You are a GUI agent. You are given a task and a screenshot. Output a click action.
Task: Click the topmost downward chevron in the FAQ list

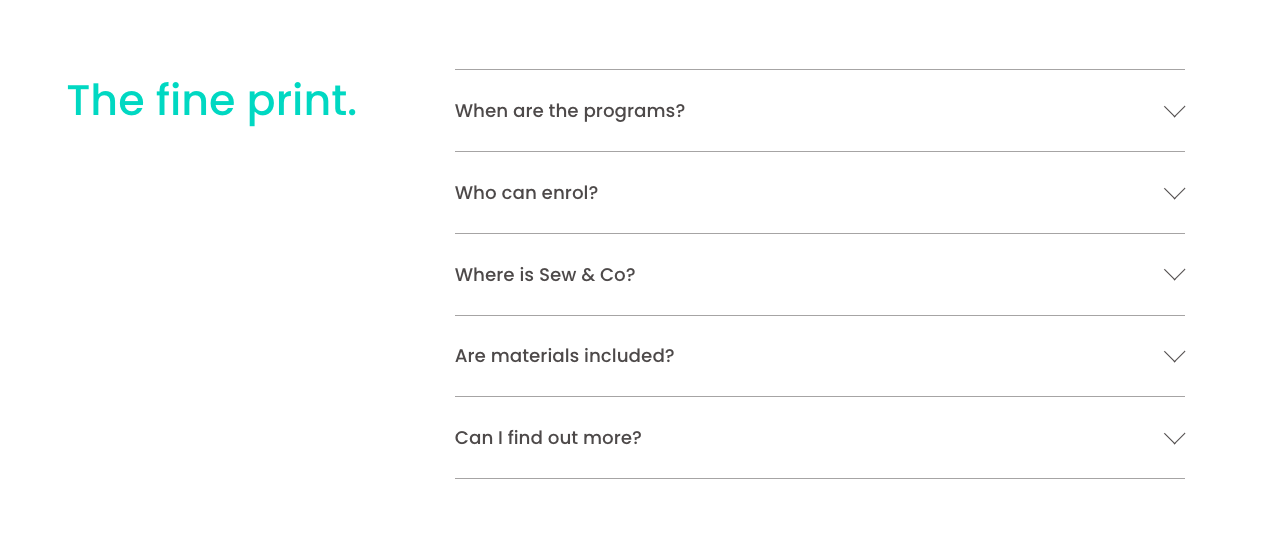[1174, 111]
